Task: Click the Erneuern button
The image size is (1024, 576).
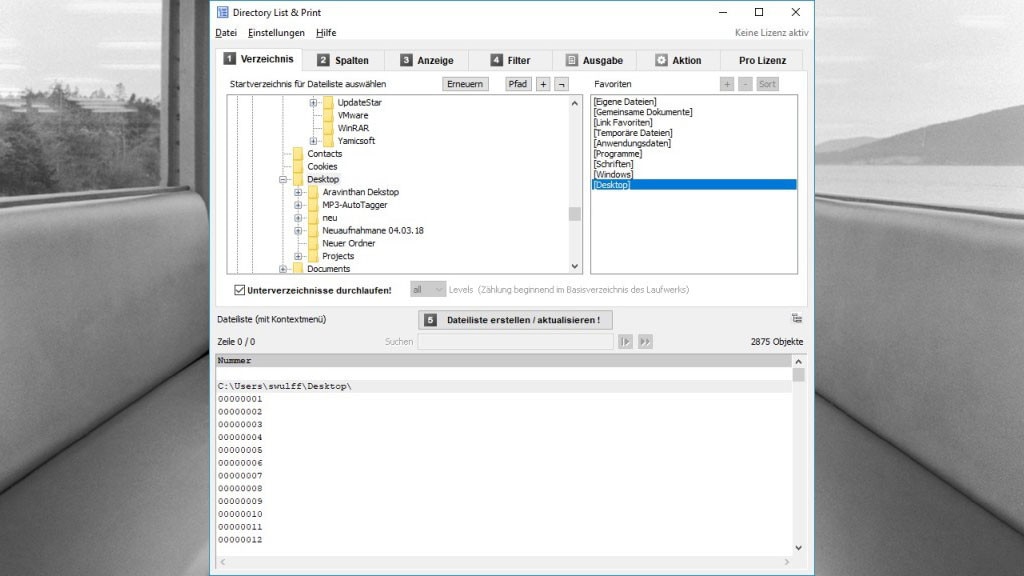Action: [x=465, y=84]
